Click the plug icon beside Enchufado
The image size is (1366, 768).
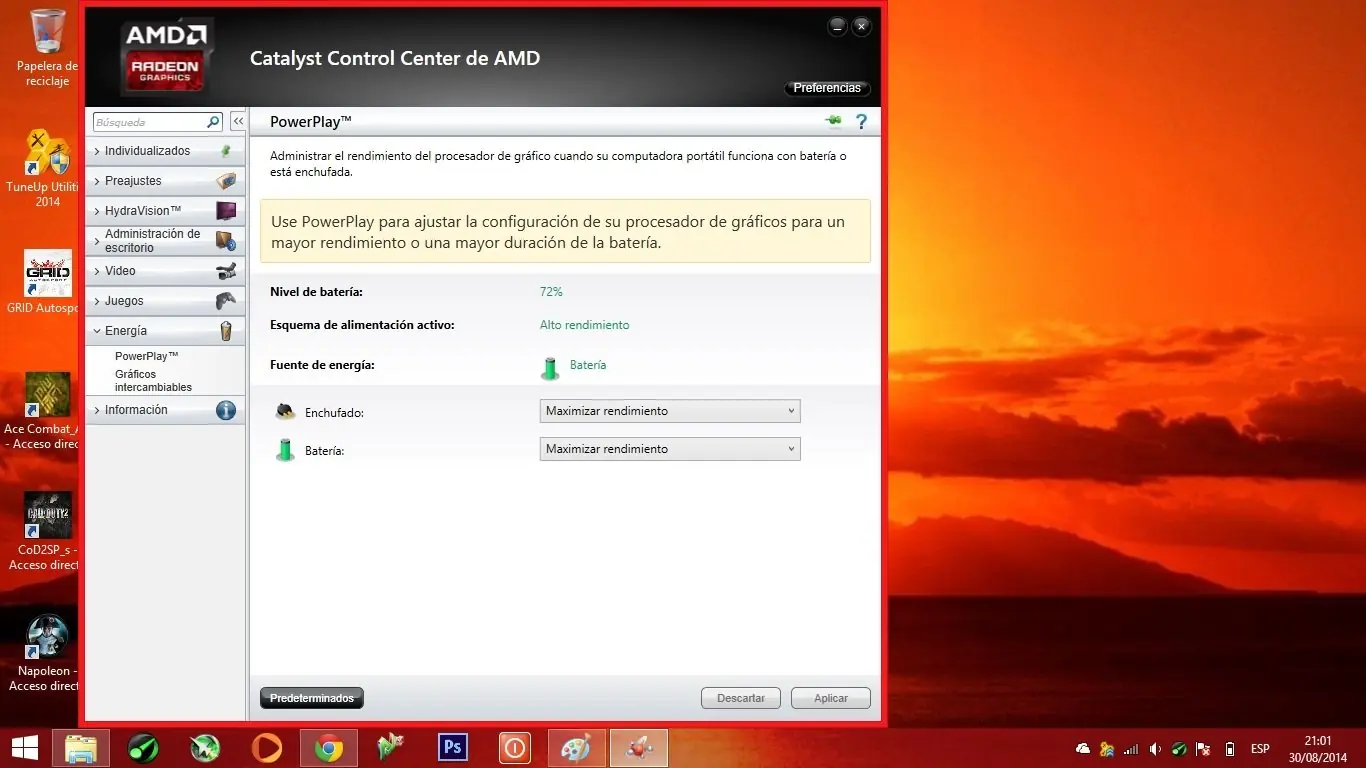click(x=286, y=411)
